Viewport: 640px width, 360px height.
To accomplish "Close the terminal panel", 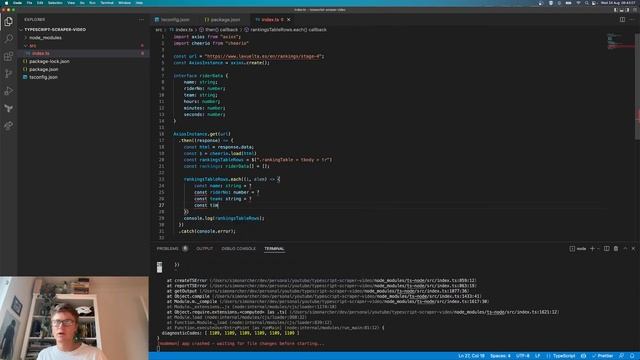I will 633,249.
